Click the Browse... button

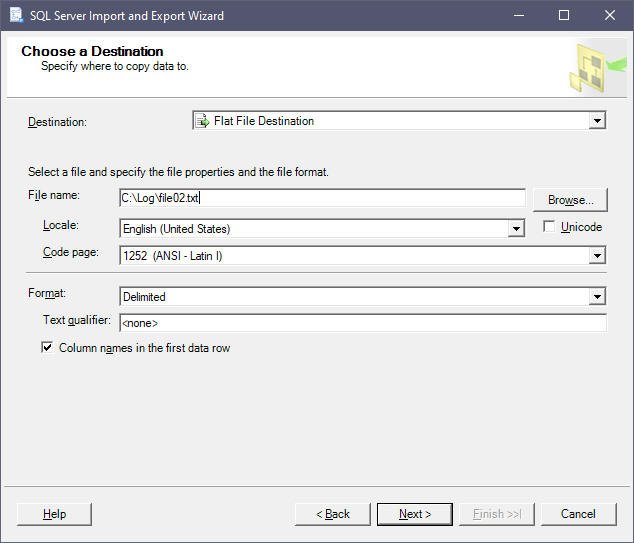(570, 200)
